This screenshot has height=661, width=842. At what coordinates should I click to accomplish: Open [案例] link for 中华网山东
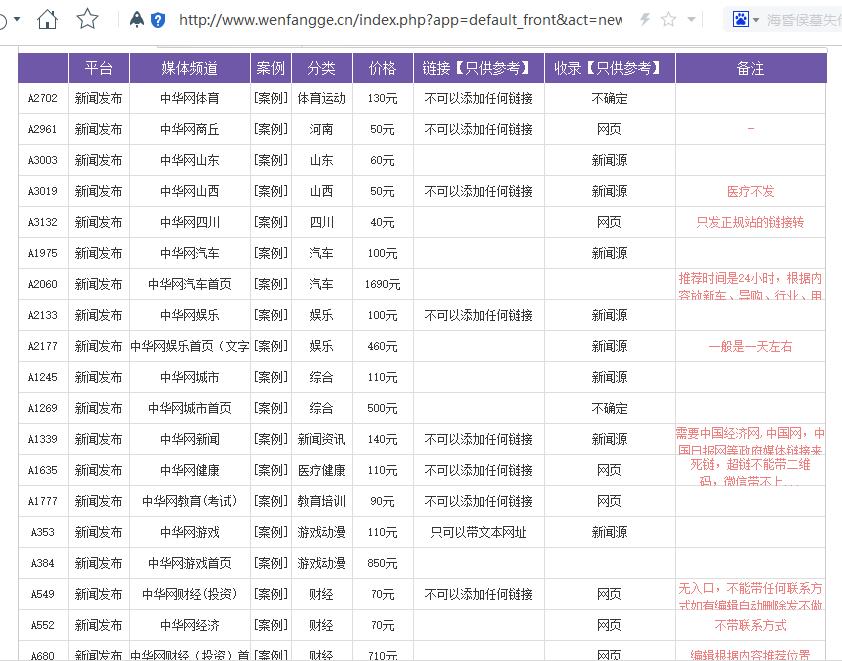pyautogui.click(x=271, y=160)
